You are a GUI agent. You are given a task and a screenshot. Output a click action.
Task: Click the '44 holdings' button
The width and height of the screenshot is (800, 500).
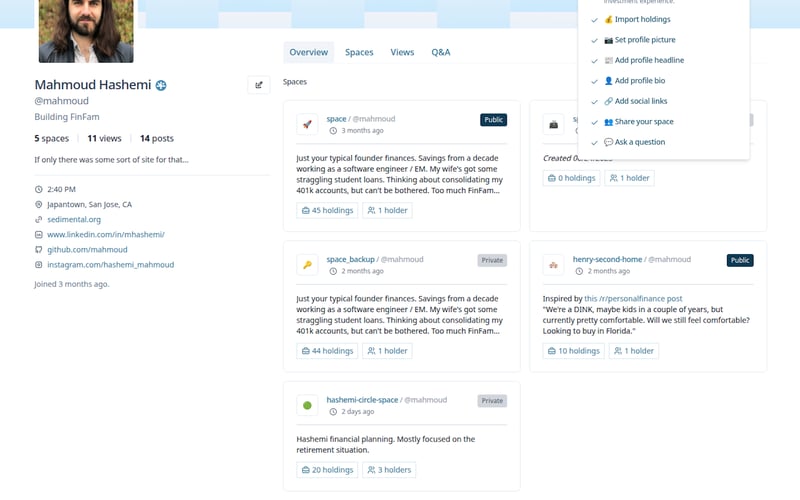[x=327, y=351]
